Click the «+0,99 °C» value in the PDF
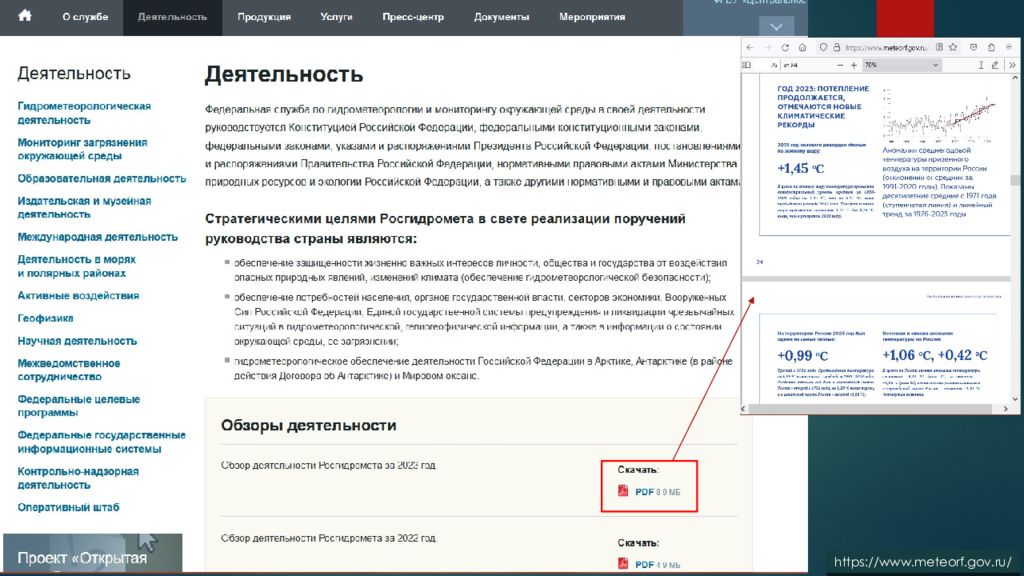 (803, 356)
